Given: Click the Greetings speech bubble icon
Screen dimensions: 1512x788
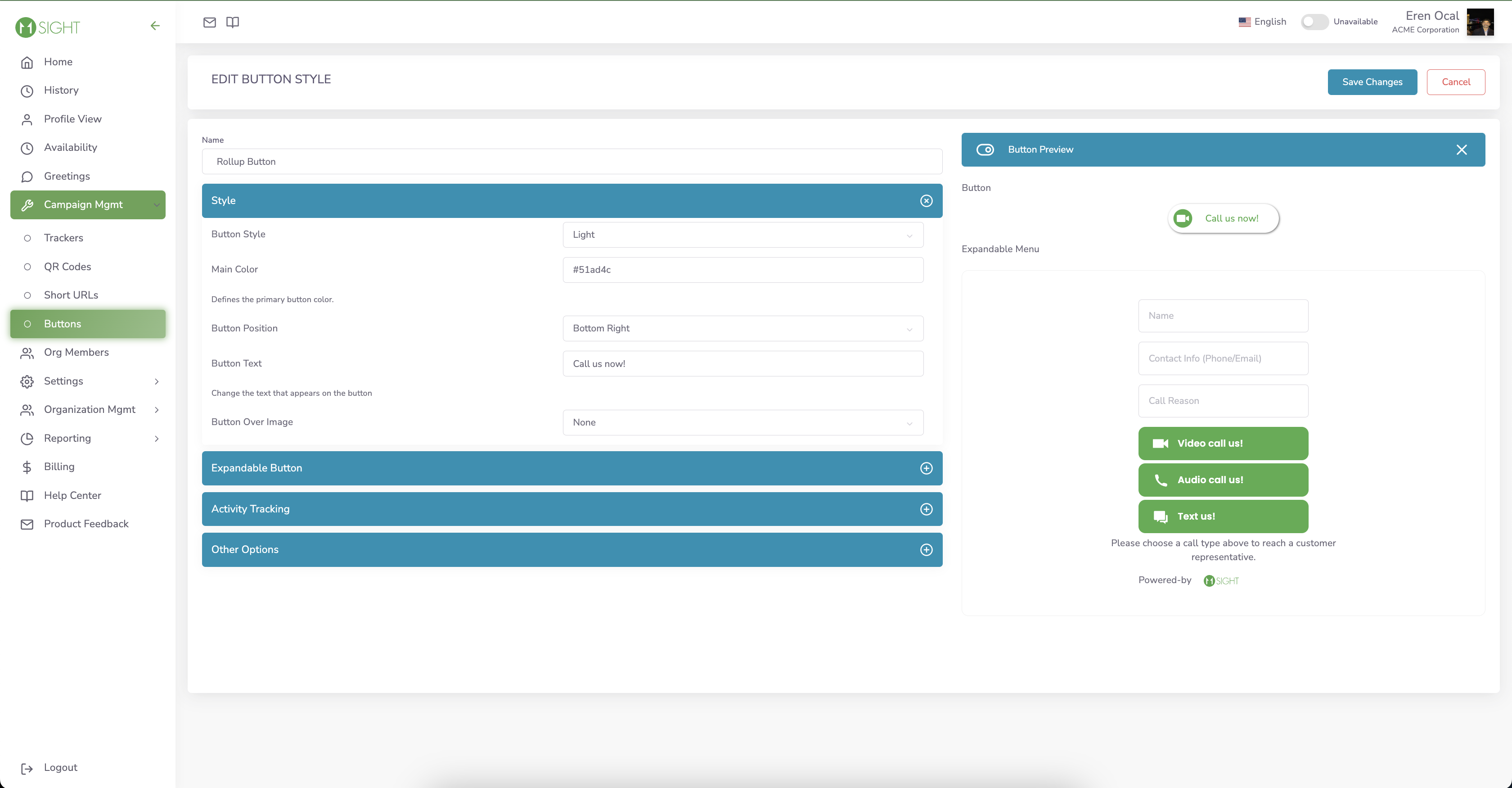Looking at the screenshot, I should coord(27,177).
